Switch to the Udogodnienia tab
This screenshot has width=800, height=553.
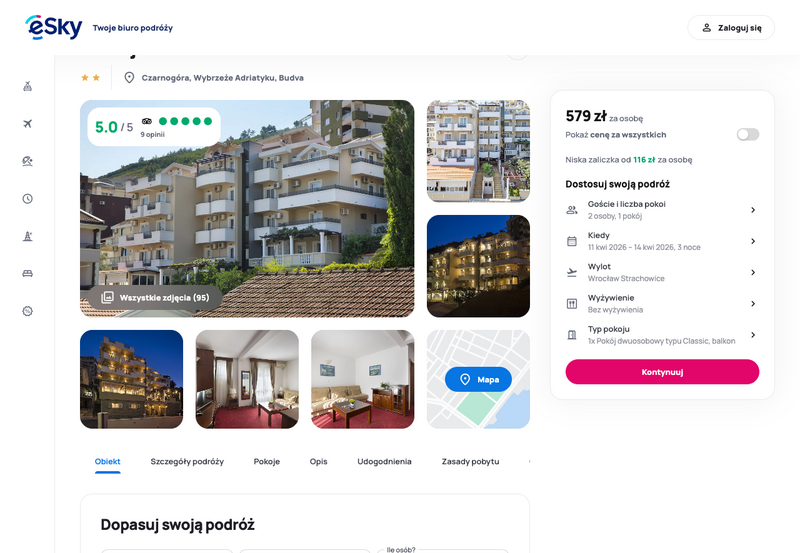(x=384, y=461)
